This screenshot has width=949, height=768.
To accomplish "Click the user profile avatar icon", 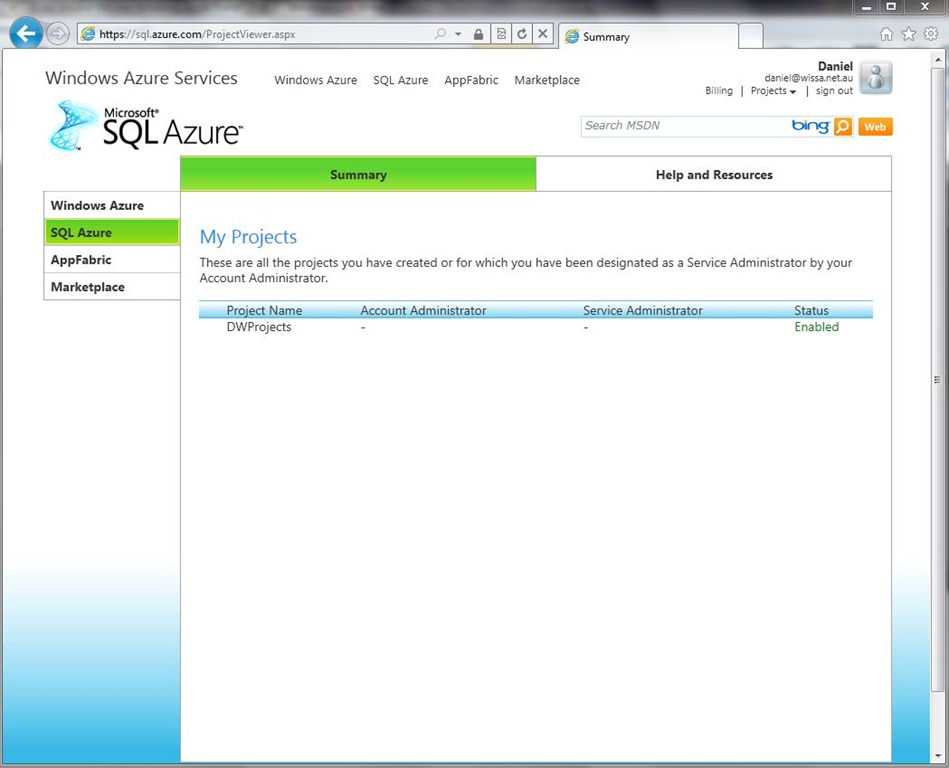I will (876, 77).
